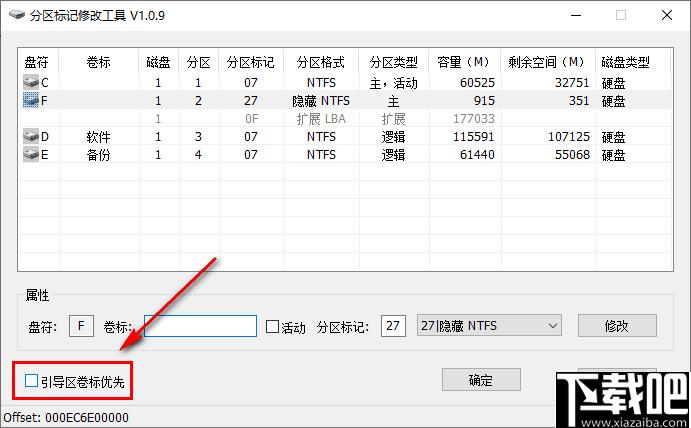Screen dimensions: 691x428
Task: Click the 磁盘类型 column header
Action: tap(633, 62)
